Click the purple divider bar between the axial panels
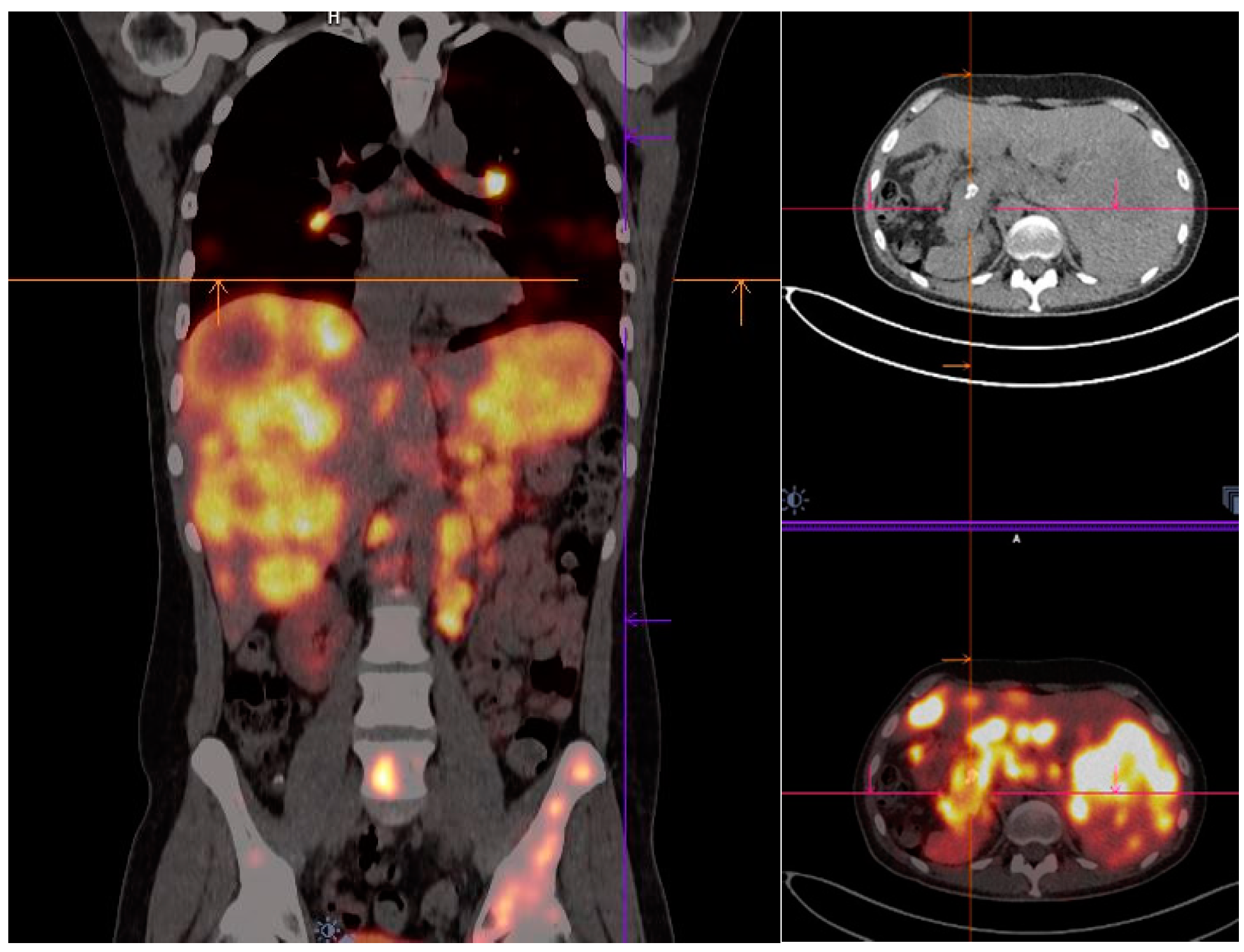Screen dimensions: 1244x952 (x=1084, y=525)
